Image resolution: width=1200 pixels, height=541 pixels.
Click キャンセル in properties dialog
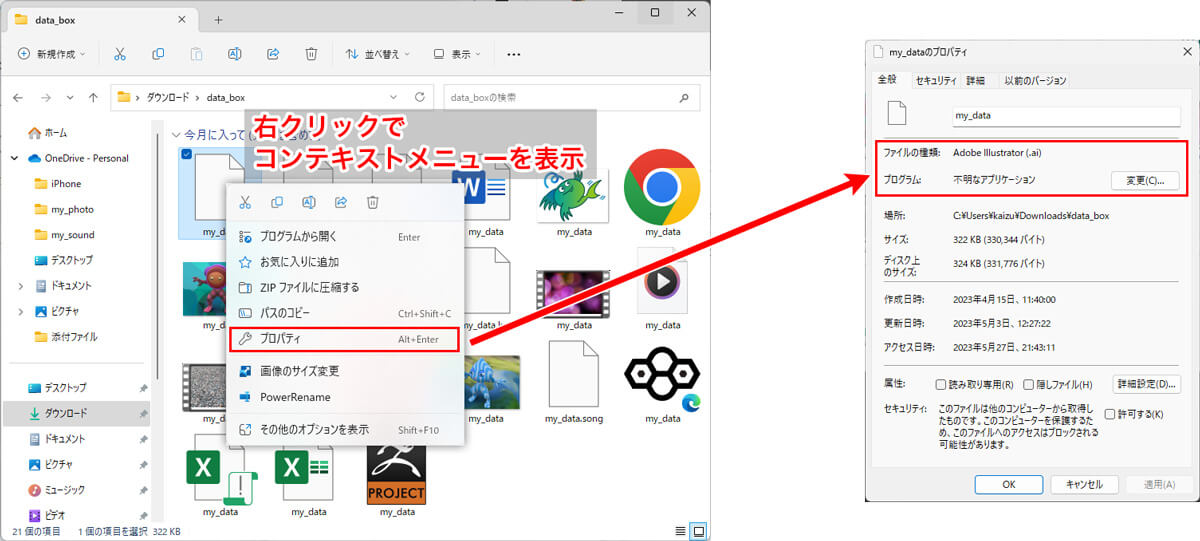1084,484
